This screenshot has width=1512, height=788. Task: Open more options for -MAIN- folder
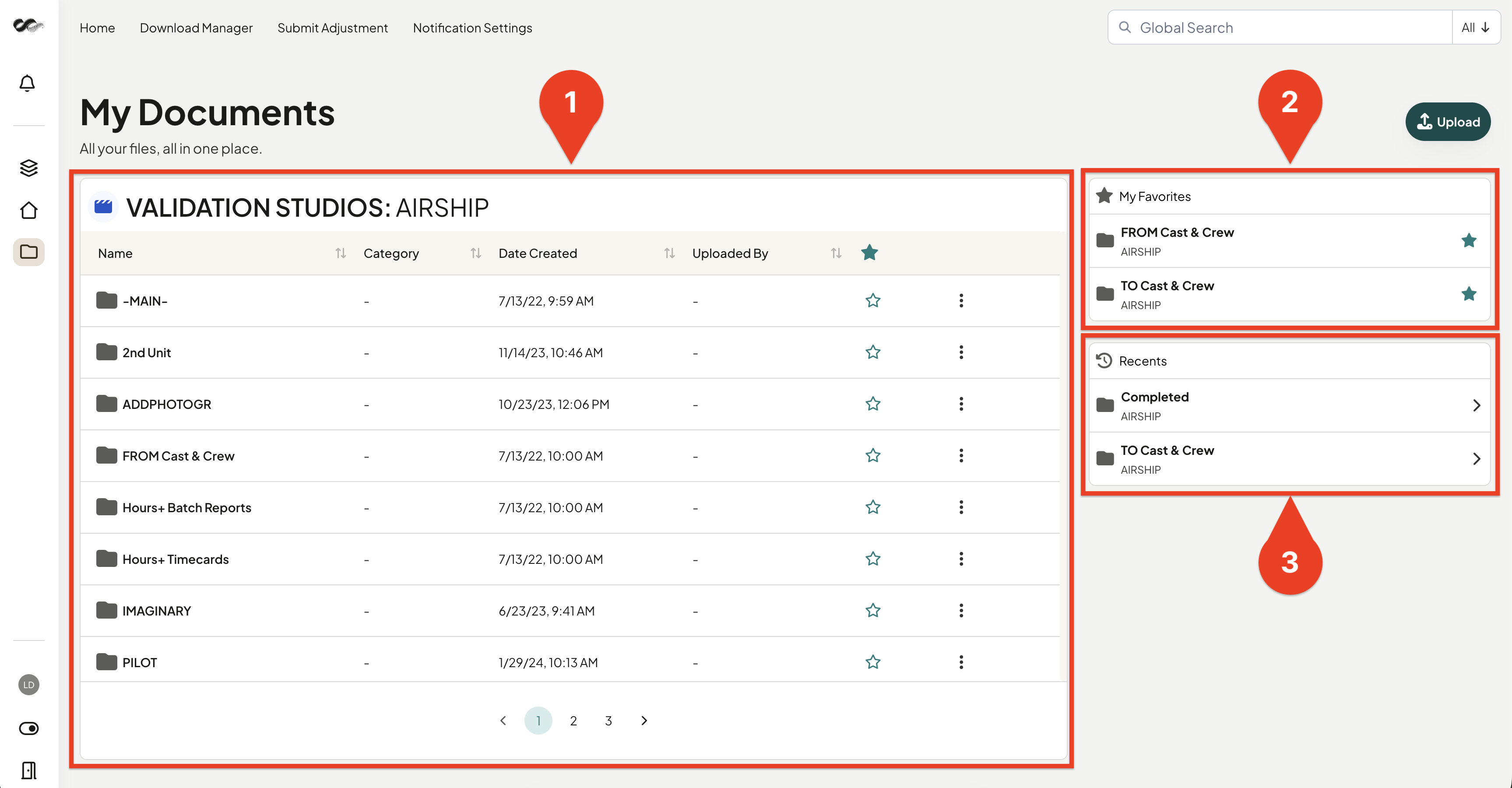(x=961, y=301)
